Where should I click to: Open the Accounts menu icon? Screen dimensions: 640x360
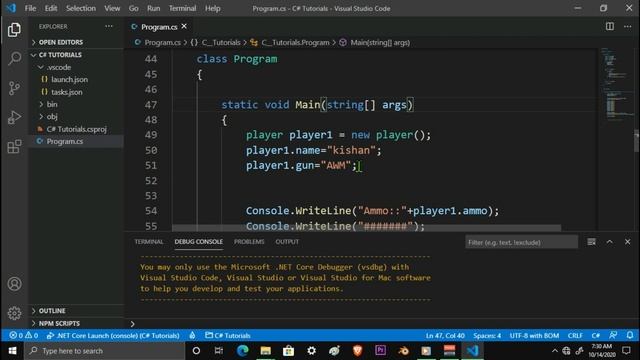click(14, 284)
